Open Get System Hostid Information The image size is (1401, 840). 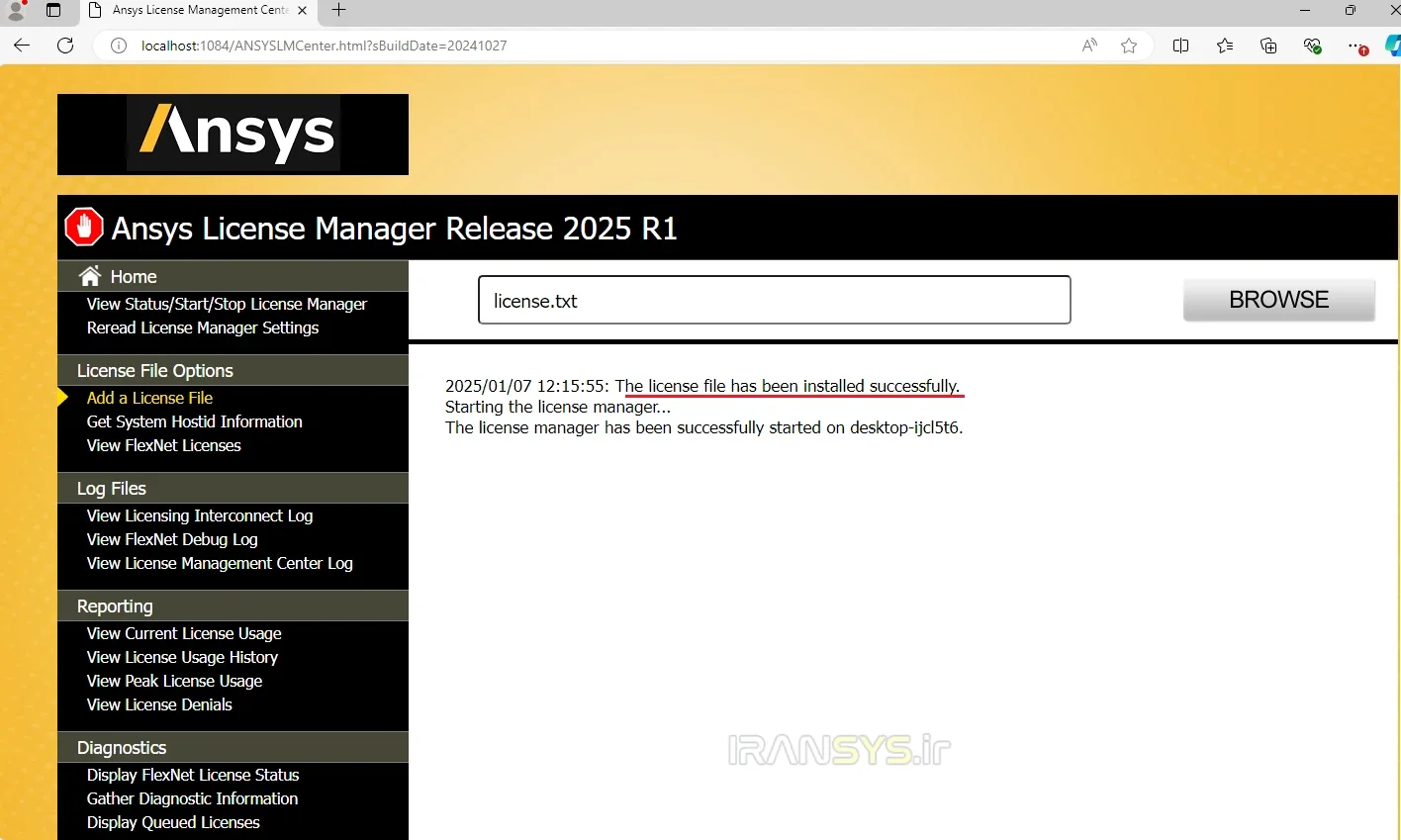click(194, 421)
